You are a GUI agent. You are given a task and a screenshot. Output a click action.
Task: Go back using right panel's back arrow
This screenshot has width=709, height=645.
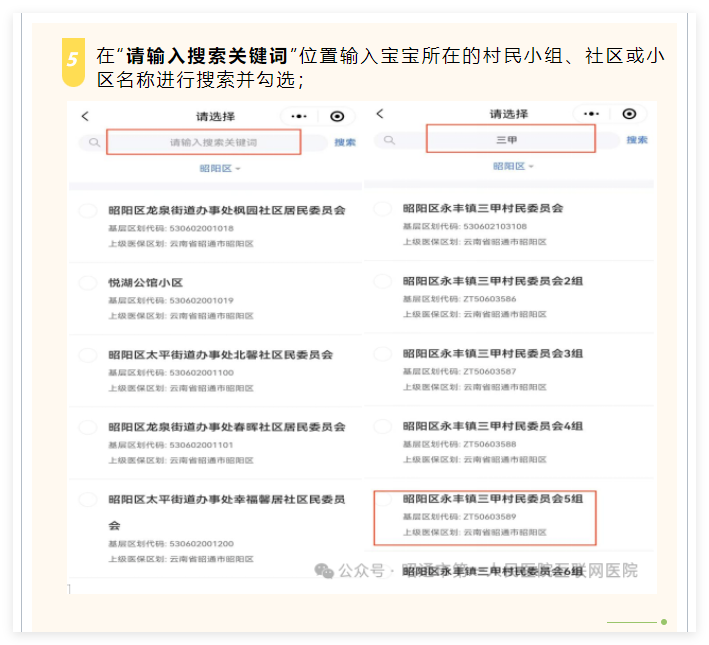point(380,114)
